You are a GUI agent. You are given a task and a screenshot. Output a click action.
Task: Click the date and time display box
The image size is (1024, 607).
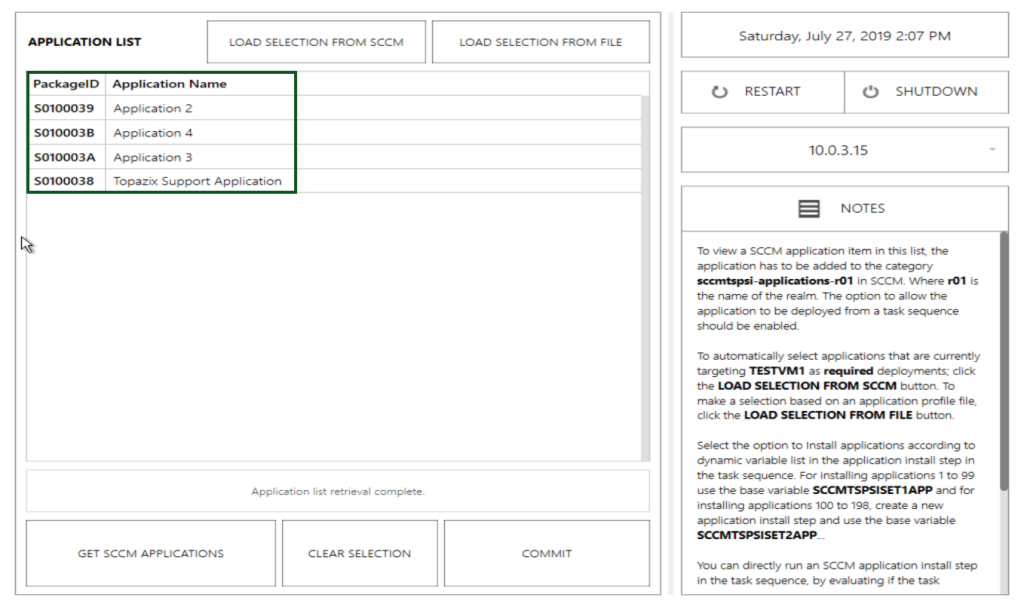point(845,36)
